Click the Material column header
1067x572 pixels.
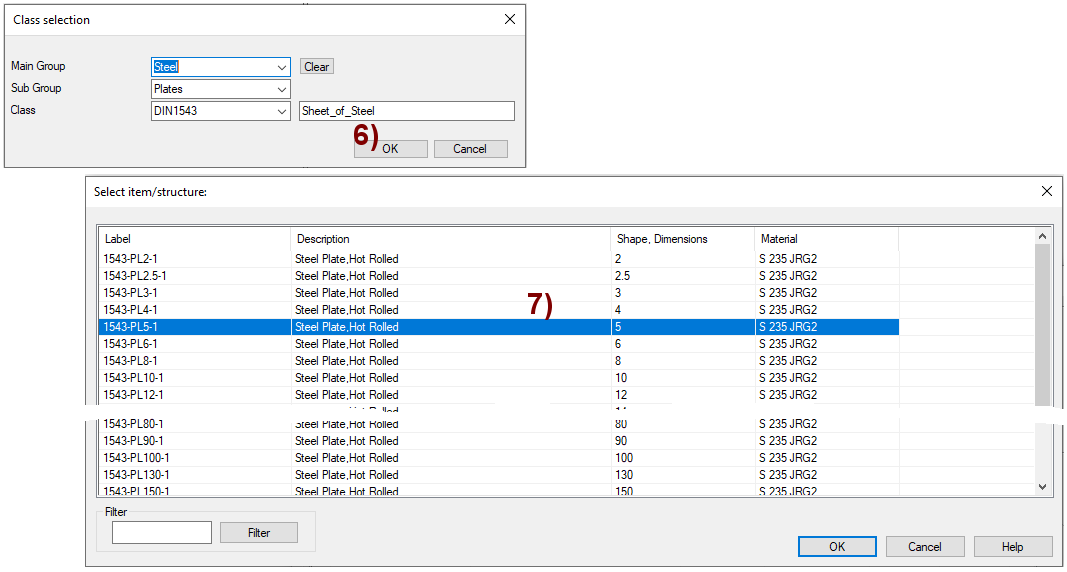[826, 239]
